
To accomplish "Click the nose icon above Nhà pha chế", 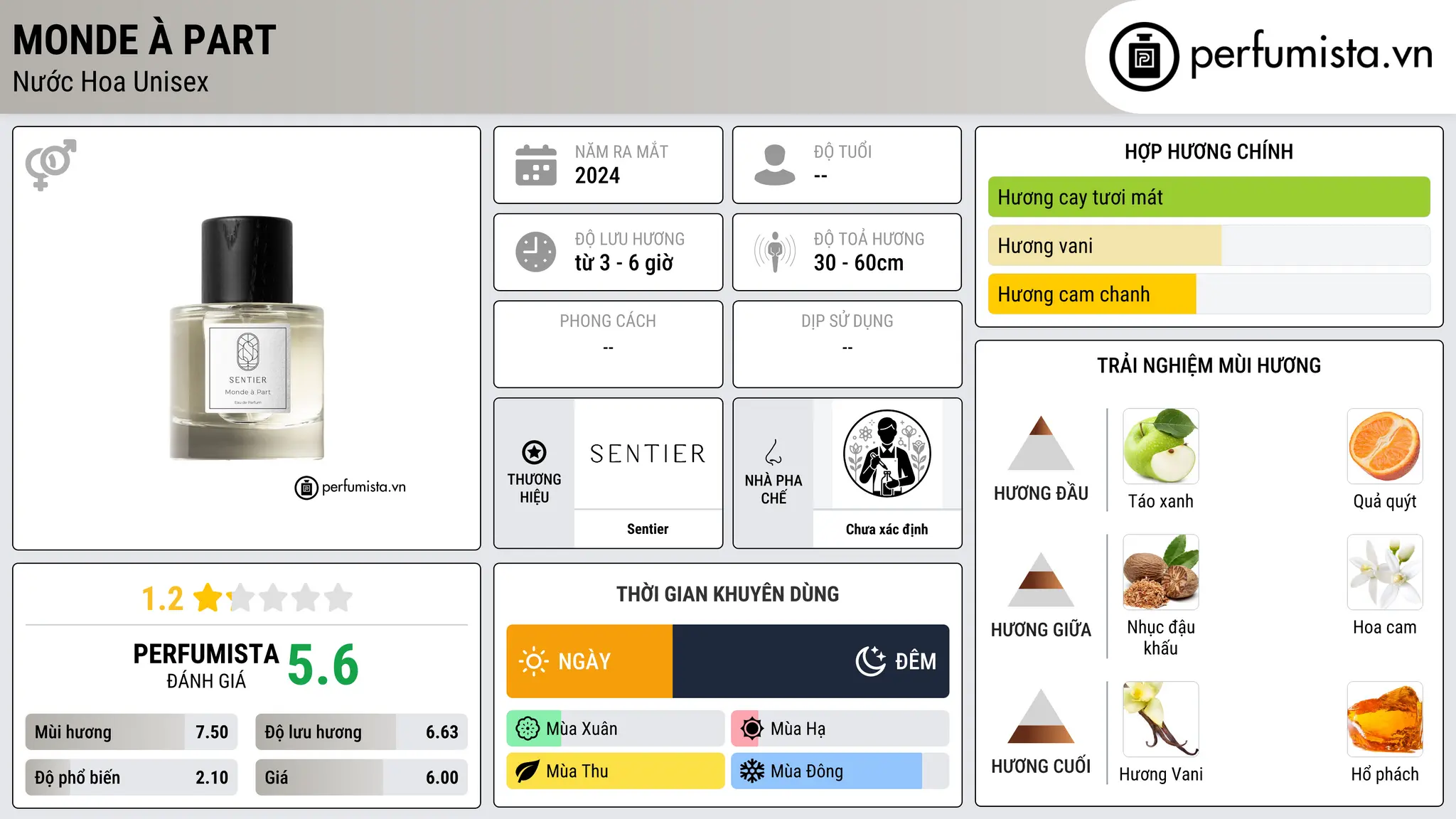I will (773, 452).
